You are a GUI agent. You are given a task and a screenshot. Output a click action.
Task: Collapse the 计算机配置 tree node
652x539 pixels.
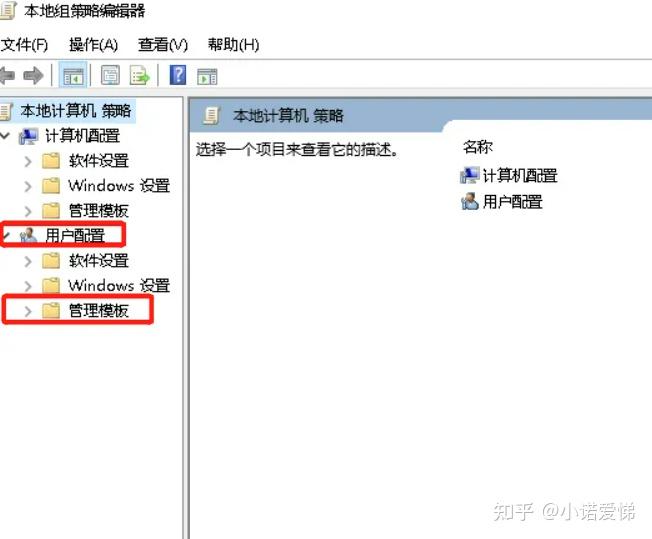click(x=5, y=136)
